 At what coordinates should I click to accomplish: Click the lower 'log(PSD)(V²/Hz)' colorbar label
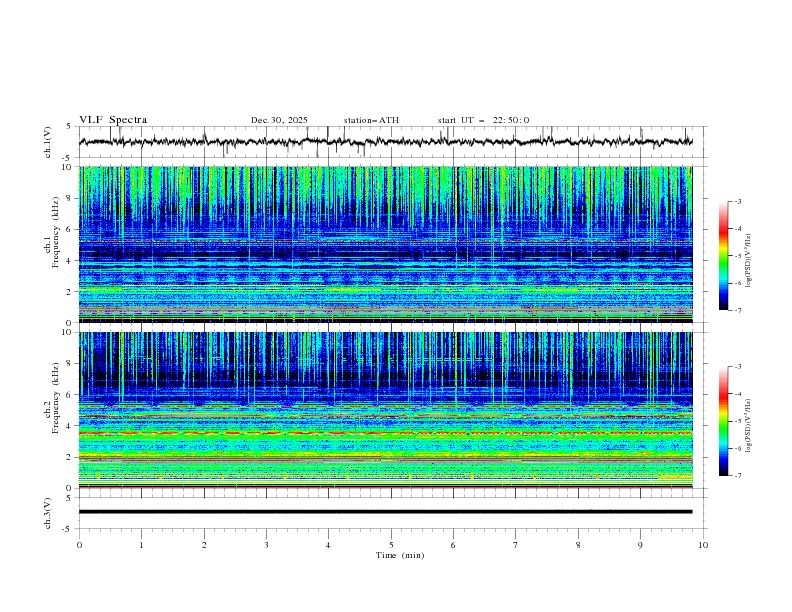tap(749, 425)
